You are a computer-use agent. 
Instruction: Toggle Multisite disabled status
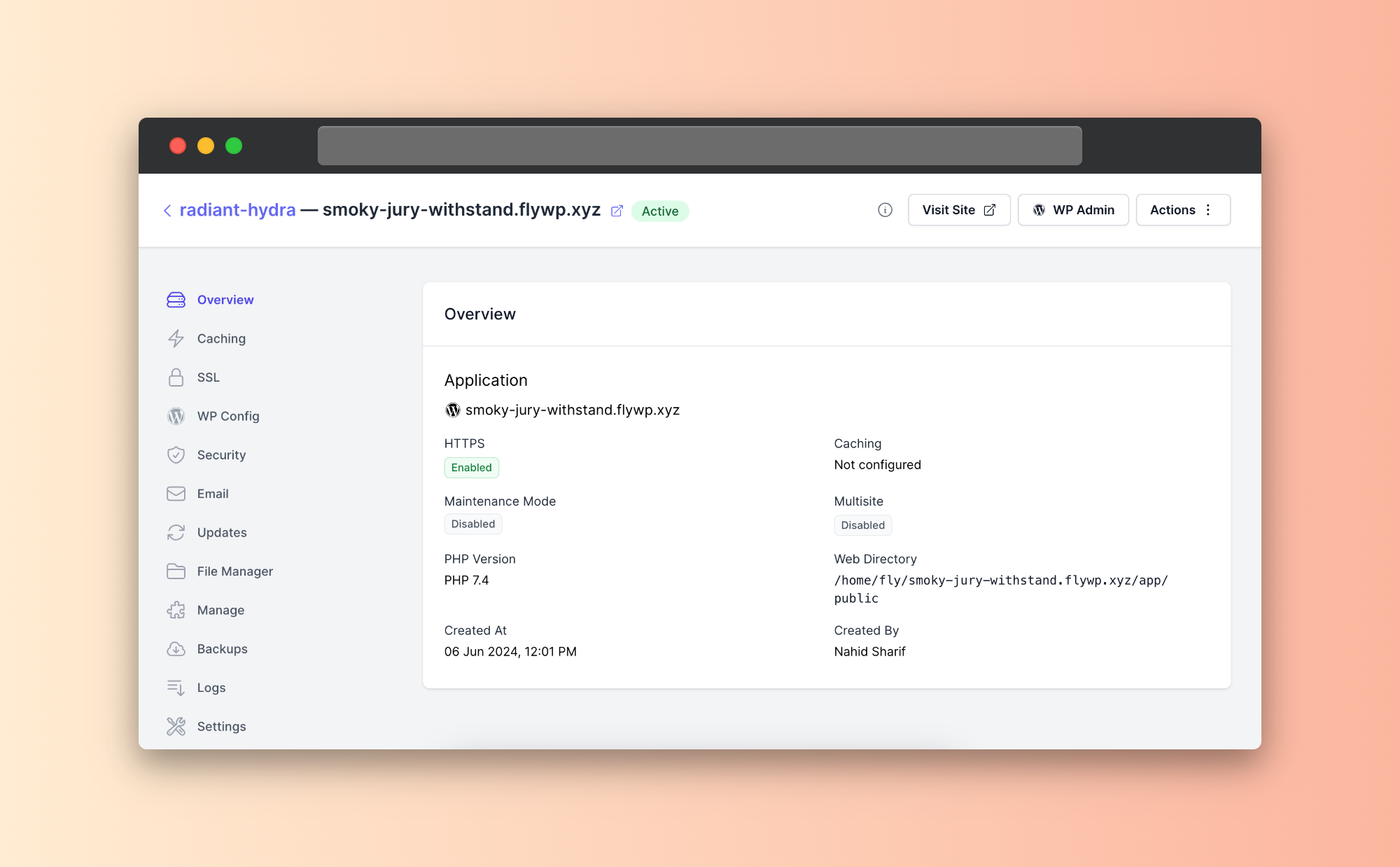pos(862,524)
